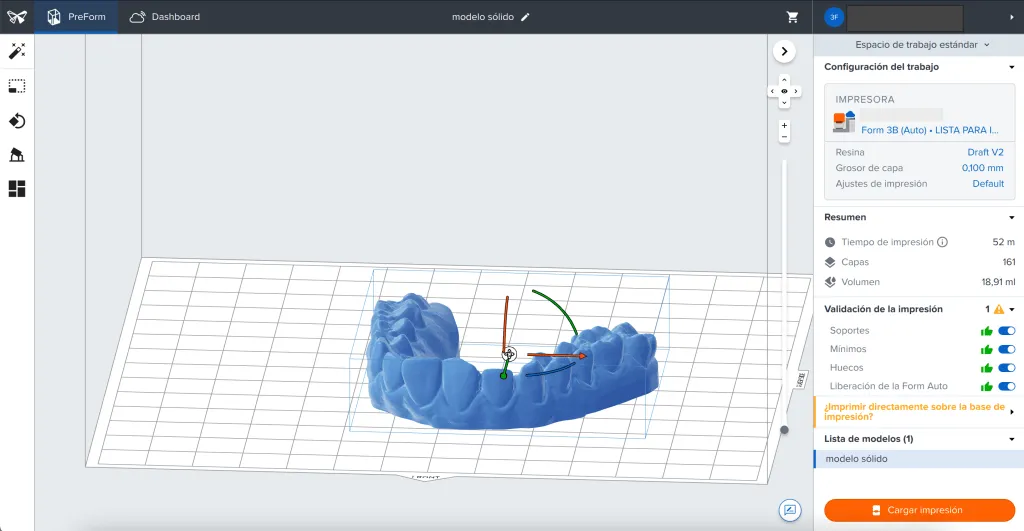This screenshot has width=1024, height=531.
Task: Click the 161 layers value
Action: pyautogui.click(x=1009, y=262)
